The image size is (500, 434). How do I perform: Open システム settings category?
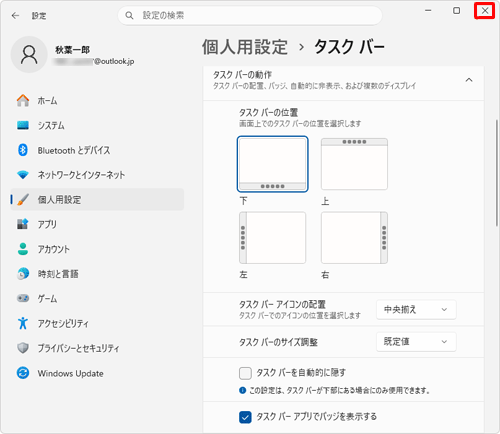coord(97,125)
